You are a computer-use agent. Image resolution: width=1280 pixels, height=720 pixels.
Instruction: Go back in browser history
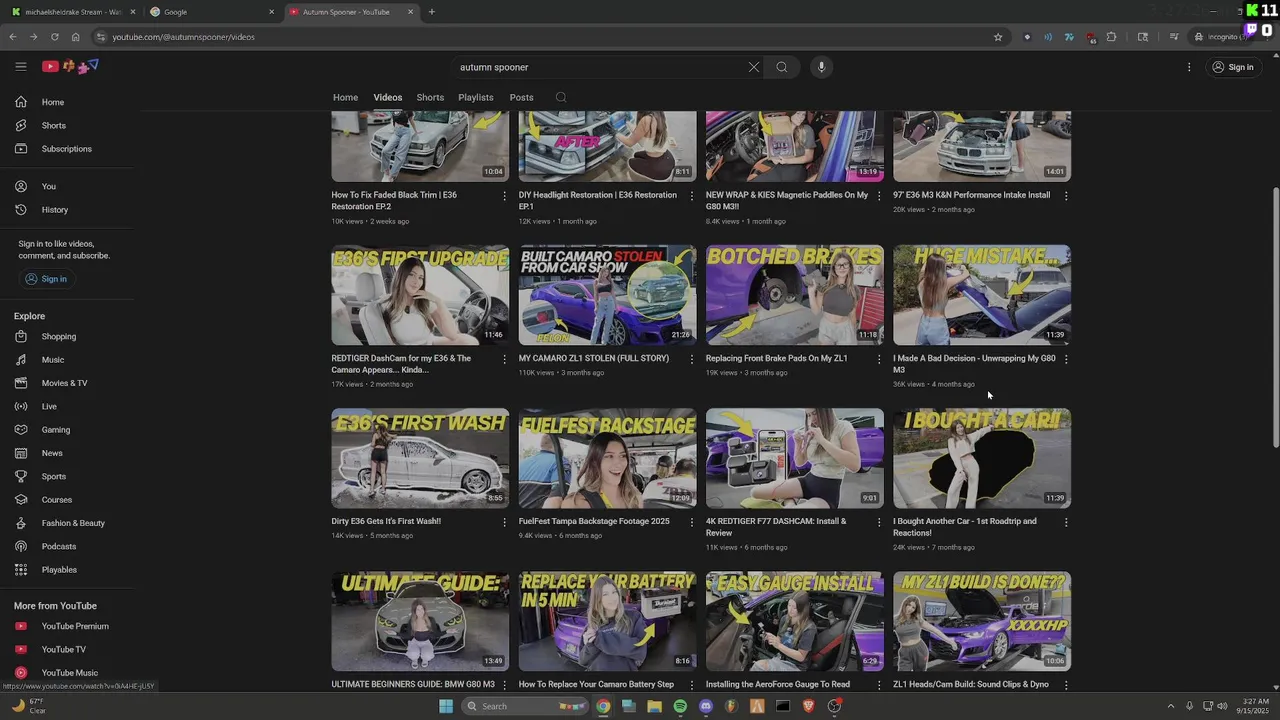12,37
